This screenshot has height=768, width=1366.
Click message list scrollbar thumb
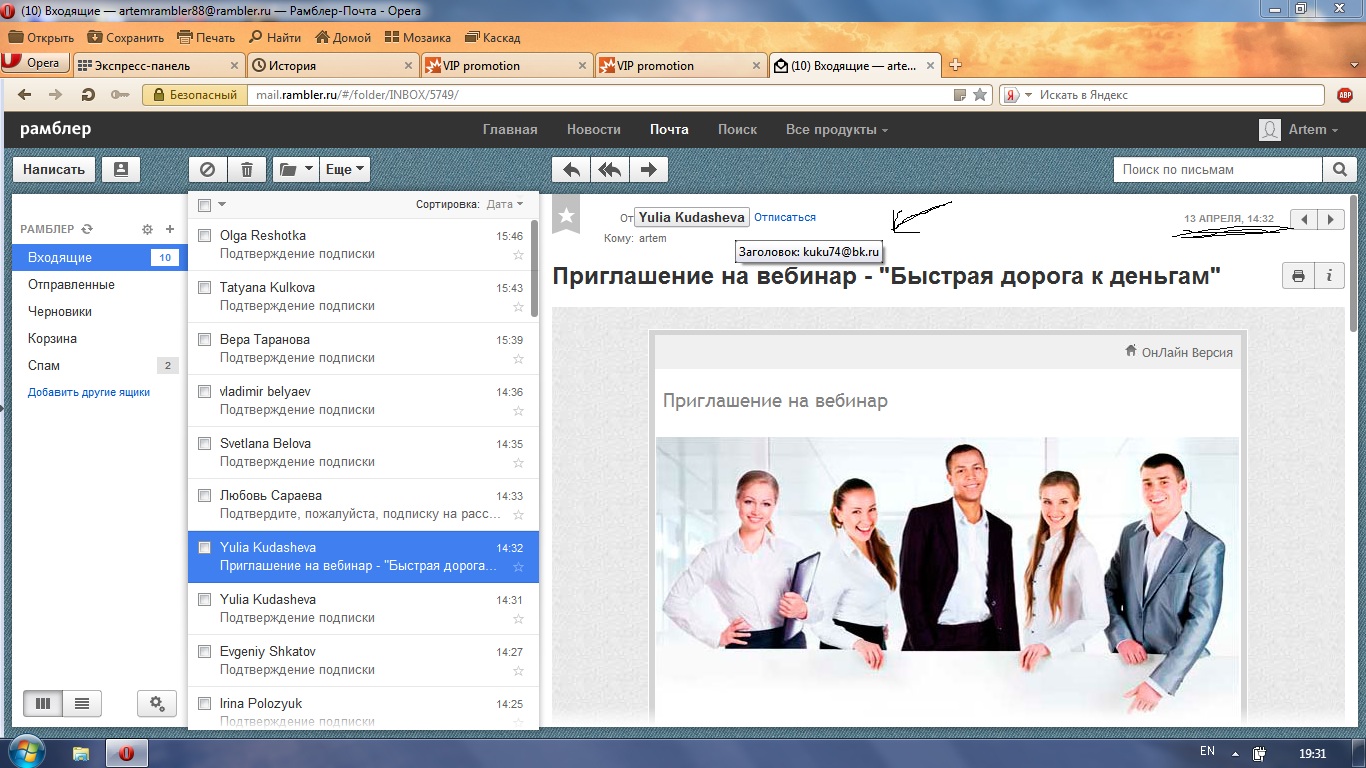534,268
